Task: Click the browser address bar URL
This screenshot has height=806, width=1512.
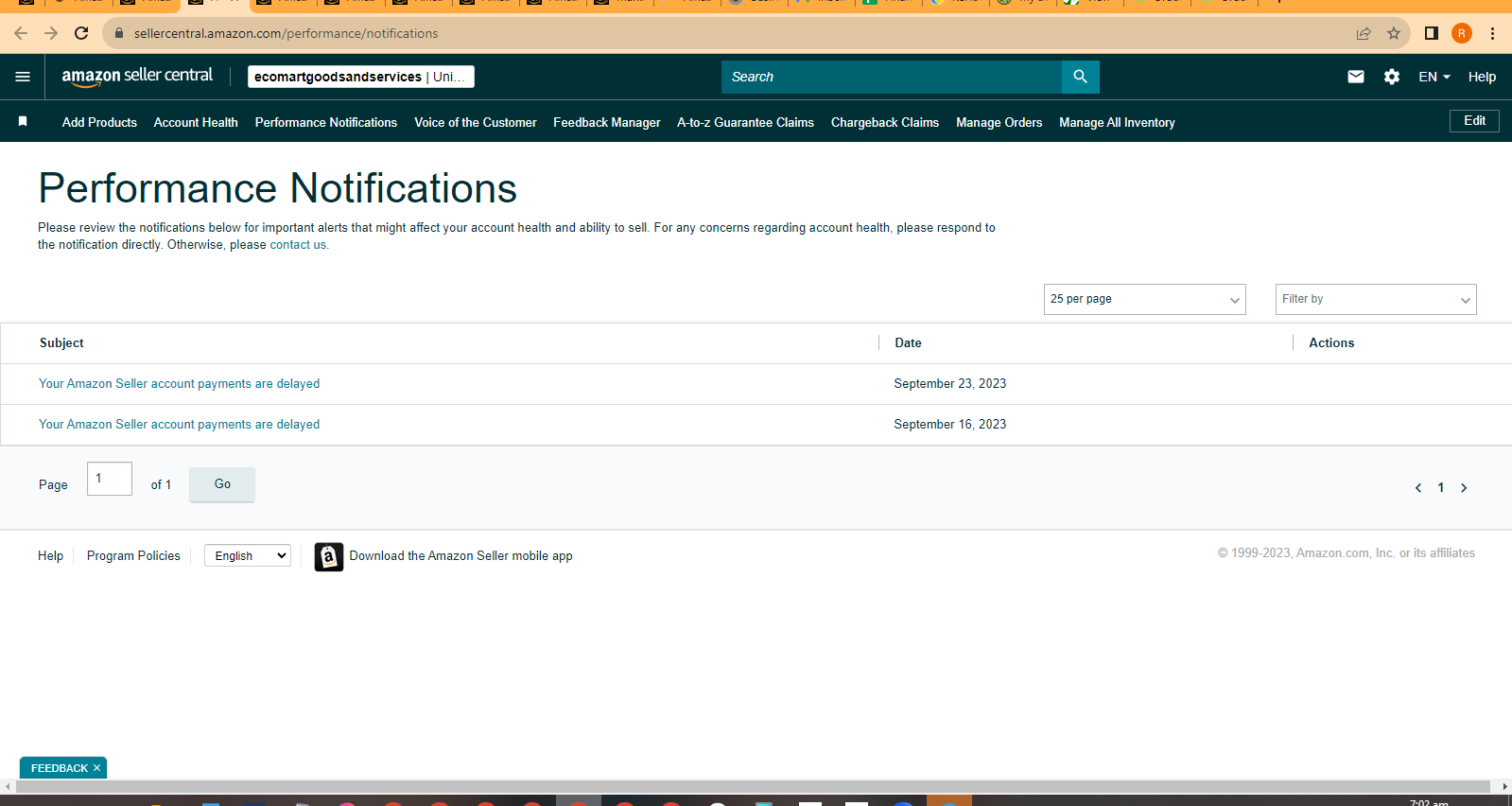Action: (286, 33)
